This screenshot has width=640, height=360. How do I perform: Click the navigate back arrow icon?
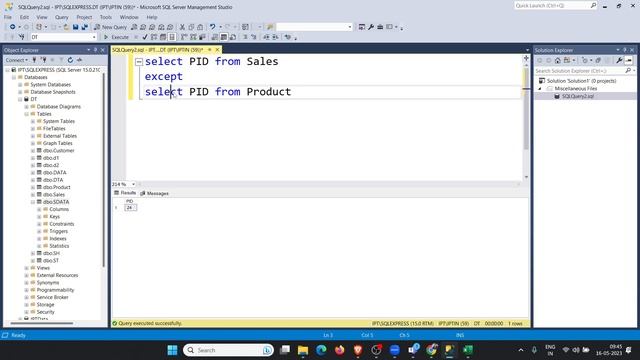tap(13, 27)
